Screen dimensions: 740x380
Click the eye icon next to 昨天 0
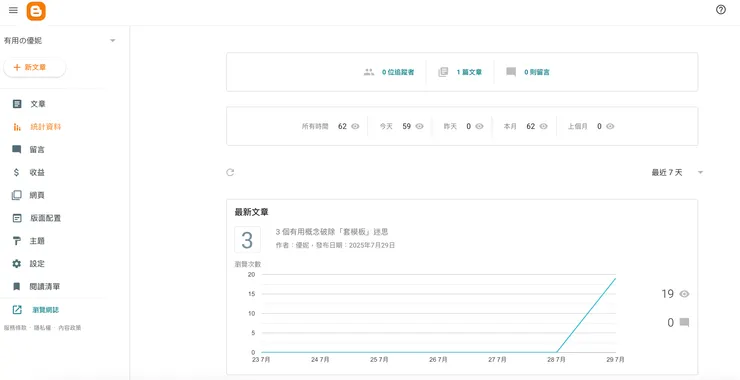click(479, 127)
